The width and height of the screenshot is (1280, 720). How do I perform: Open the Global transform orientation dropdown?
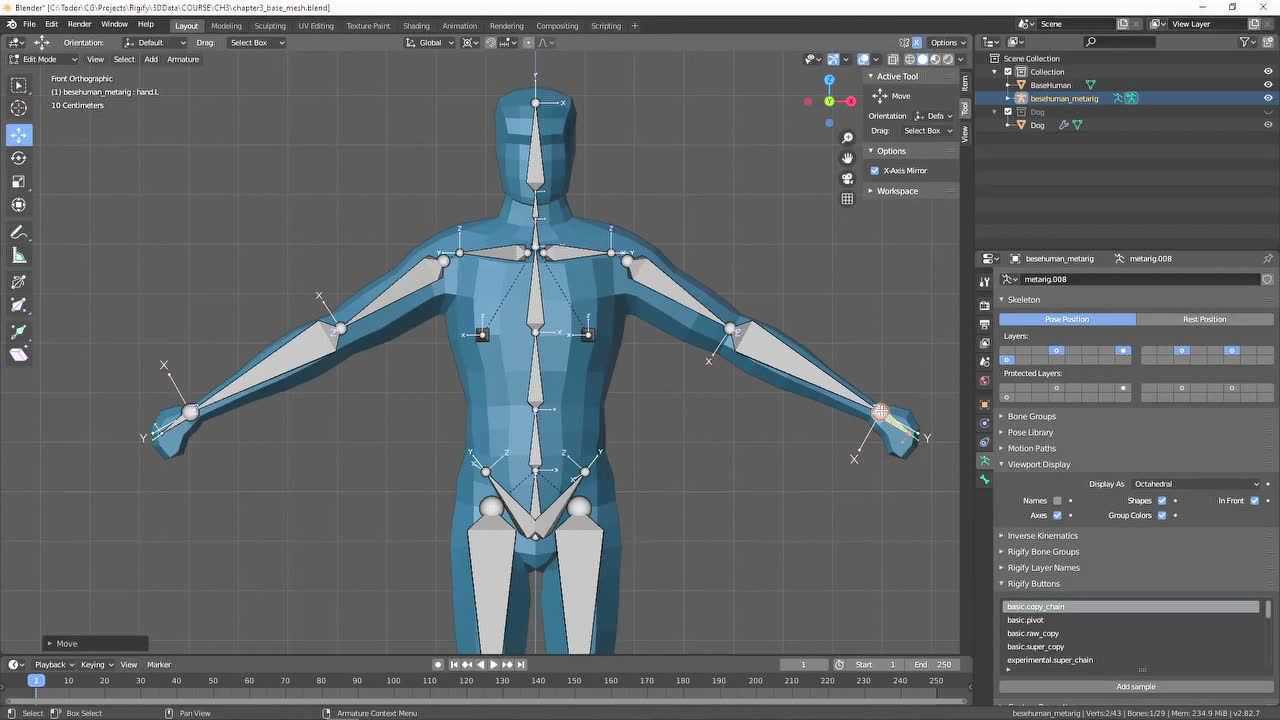coord(430,42)
